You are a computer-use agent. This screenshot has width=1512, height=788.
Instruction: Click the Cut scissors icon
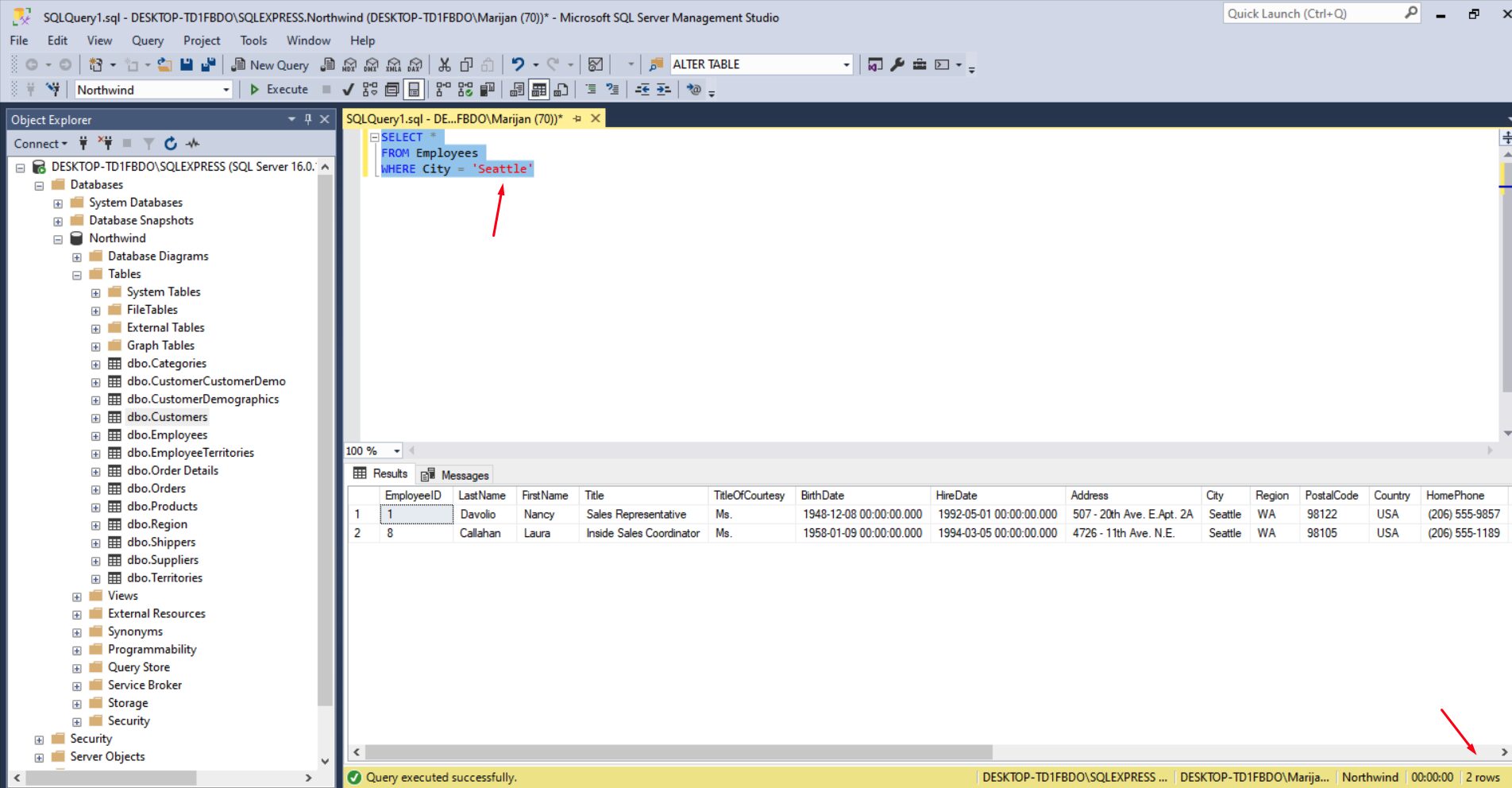pyautogui.click(x=445, y=64)
